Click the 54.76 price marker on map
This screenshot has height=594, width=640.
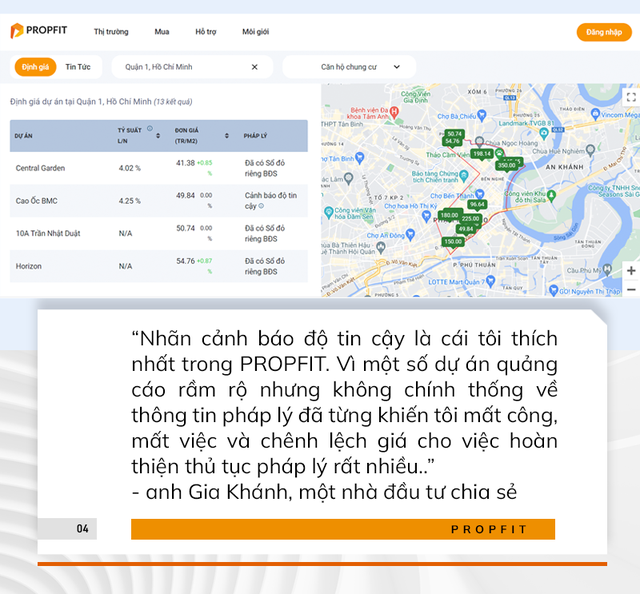[x=452, y=142]
